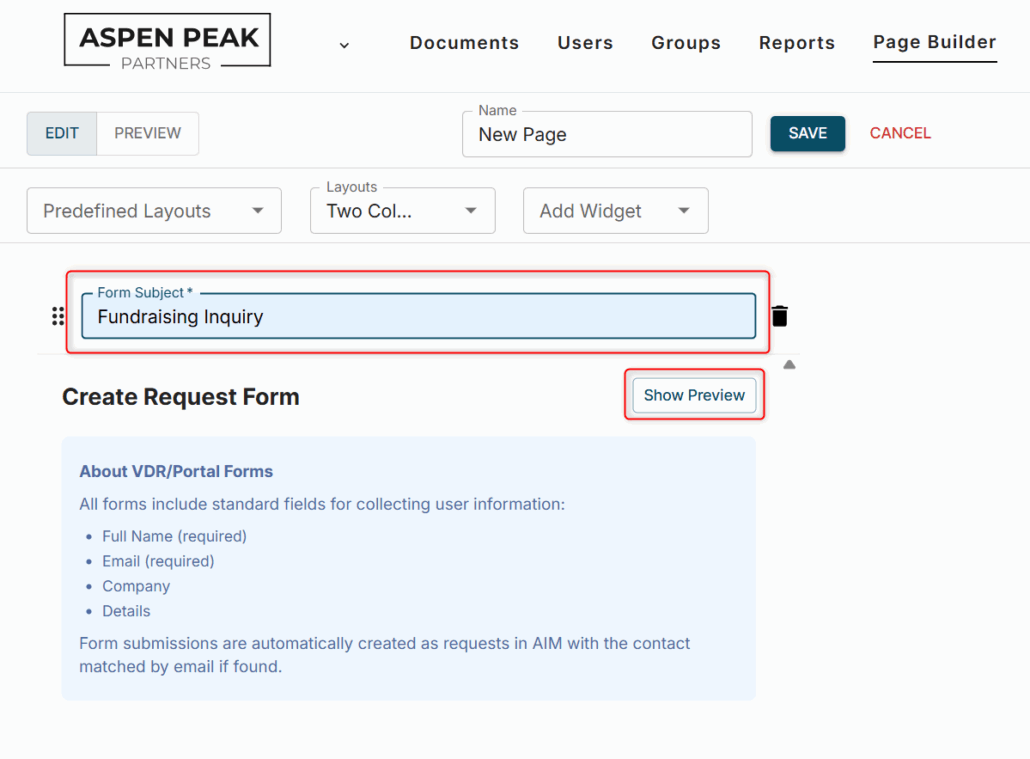Screen dimensions: 1030x759
Task: Focus the Form Subject input field
Action: [x=418, y=317]
